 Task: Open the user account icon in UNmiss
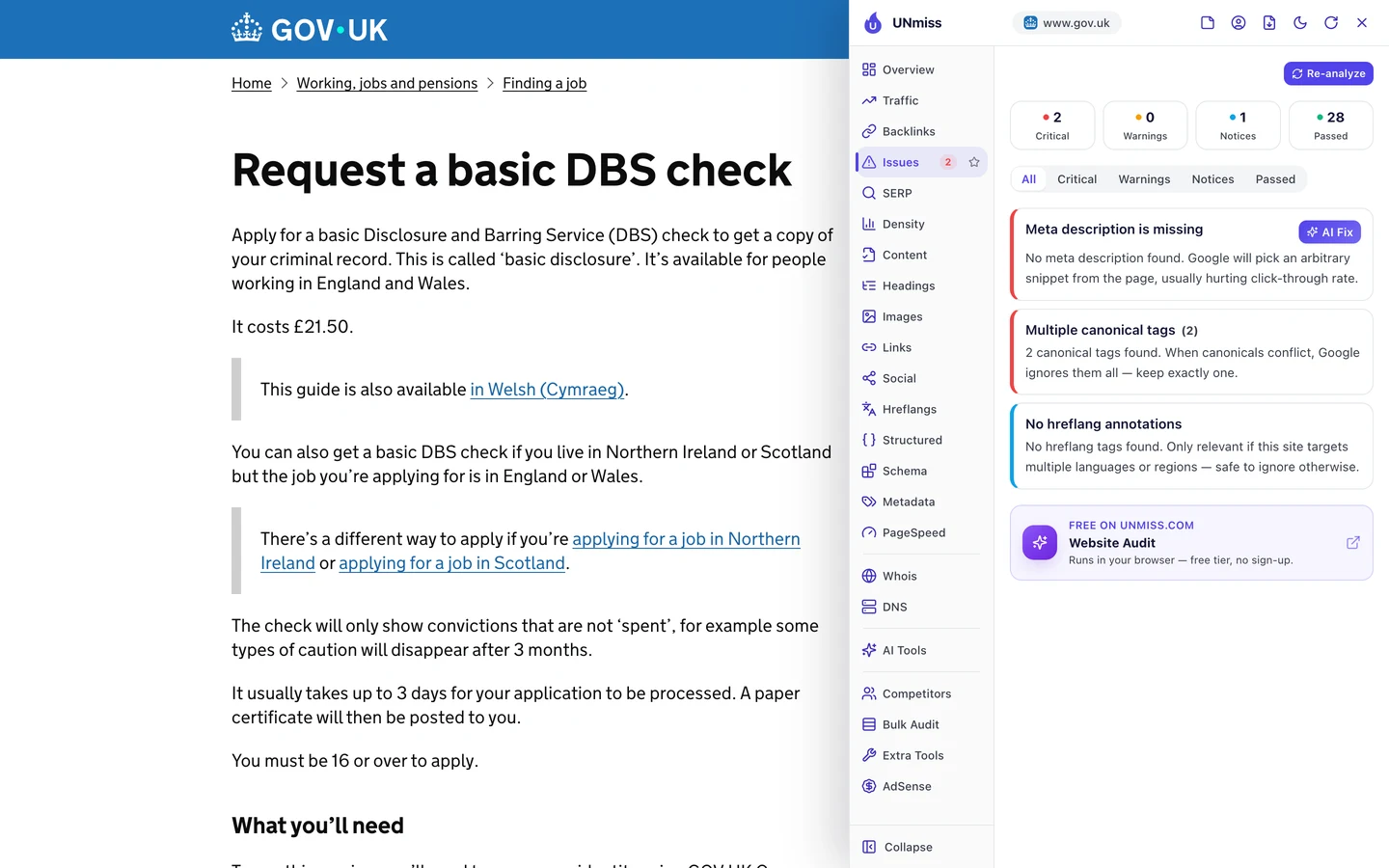(1239, 23)
